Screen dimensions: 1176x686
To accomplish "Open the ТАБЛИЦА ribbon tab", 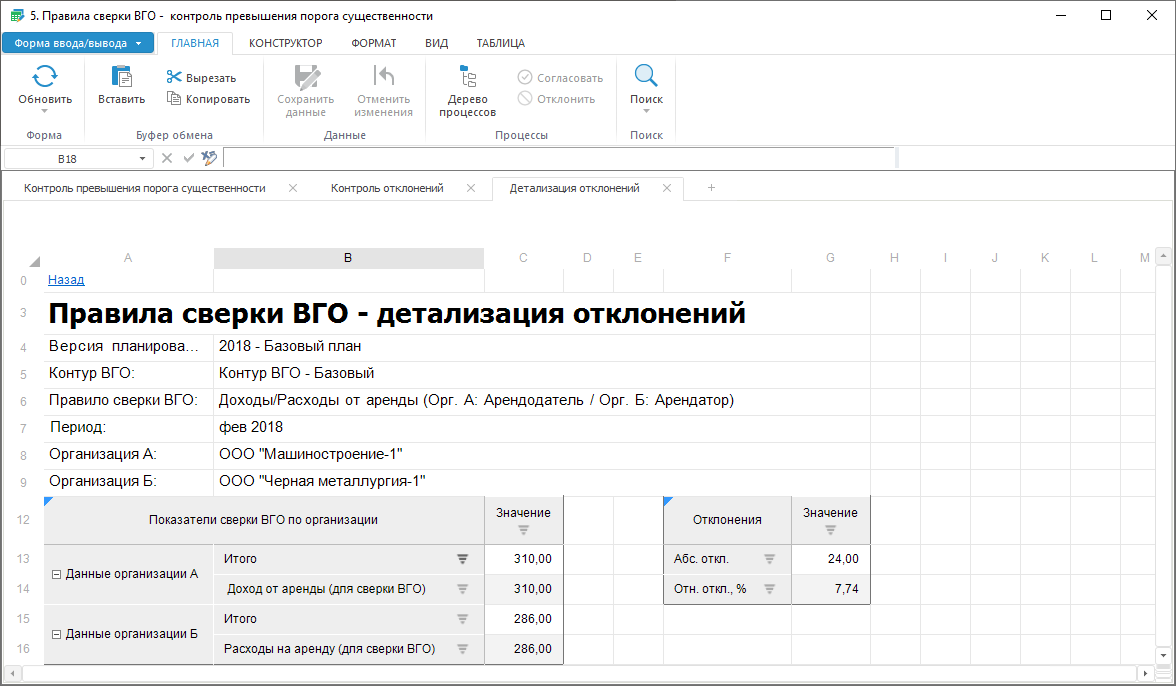I will click(x=500, y=43).
